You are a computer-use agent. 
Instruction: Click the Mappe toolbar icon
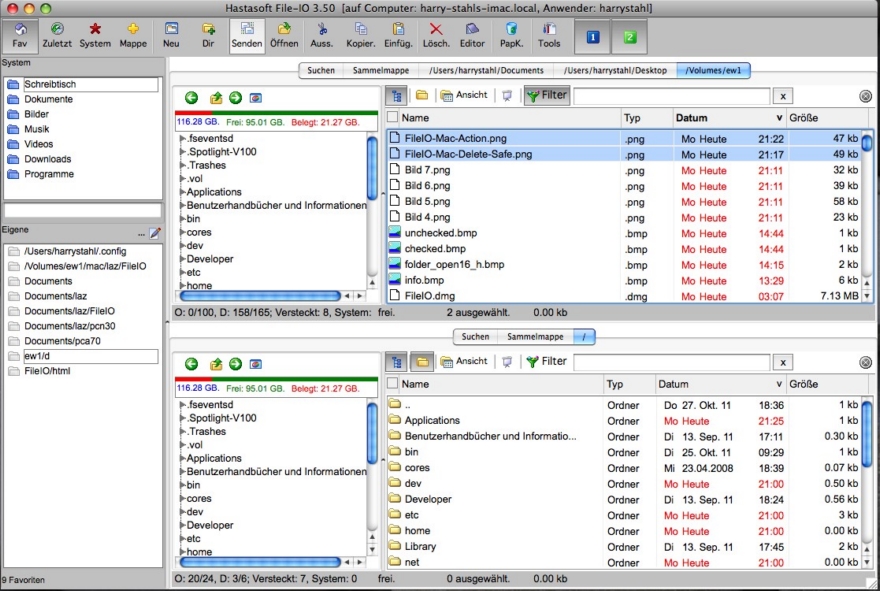click(x=133, y=35)
